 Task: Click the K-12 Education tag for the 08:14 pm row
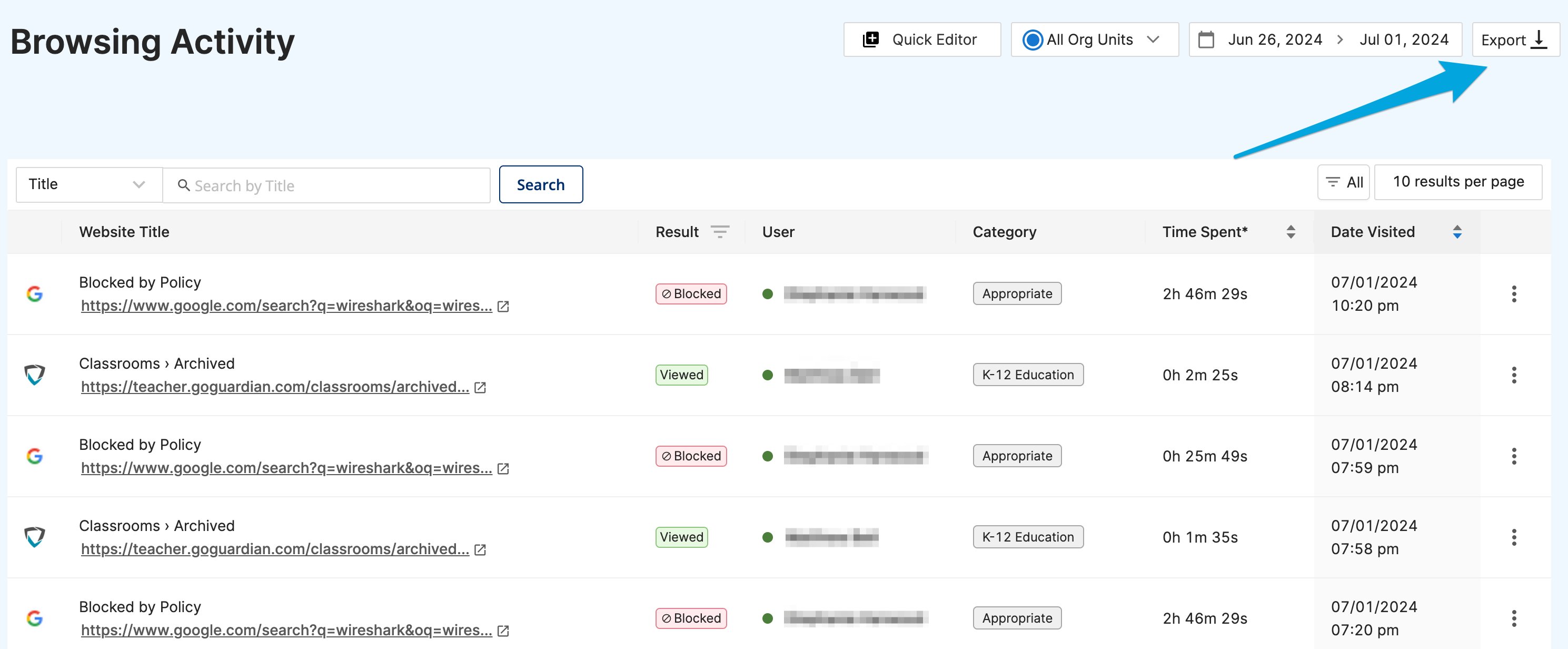click(1027, 375)
